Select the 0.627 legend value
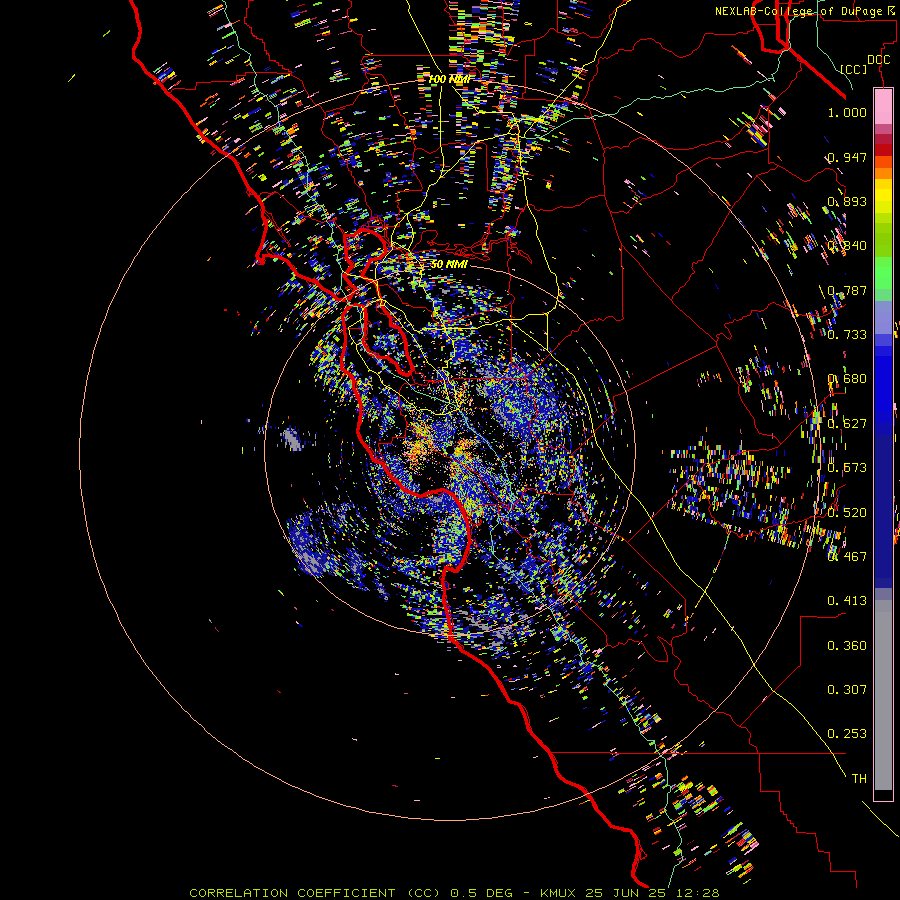Screen dimensions: 900x900 pos(847,424)
